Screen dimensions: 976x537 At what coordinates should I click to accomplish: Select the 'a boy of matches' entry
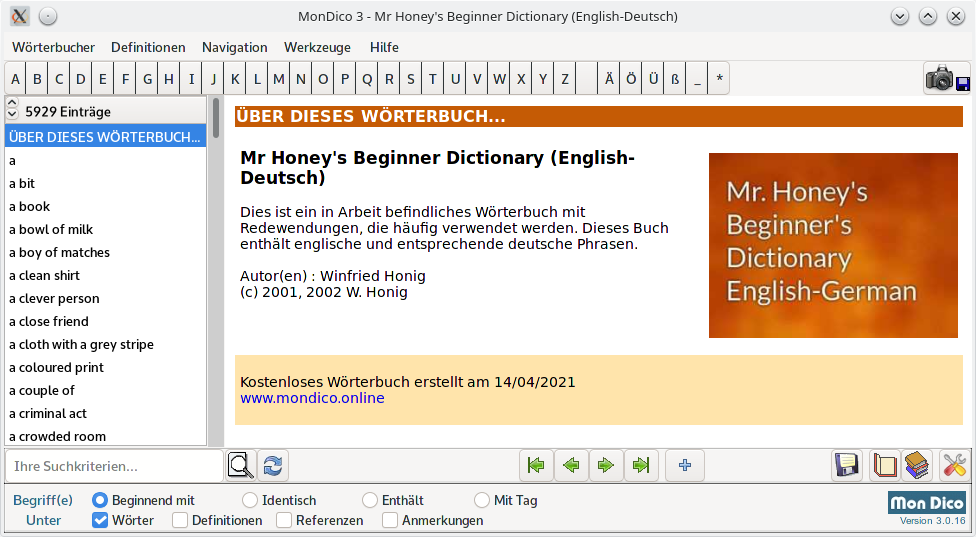pos(105,253)
